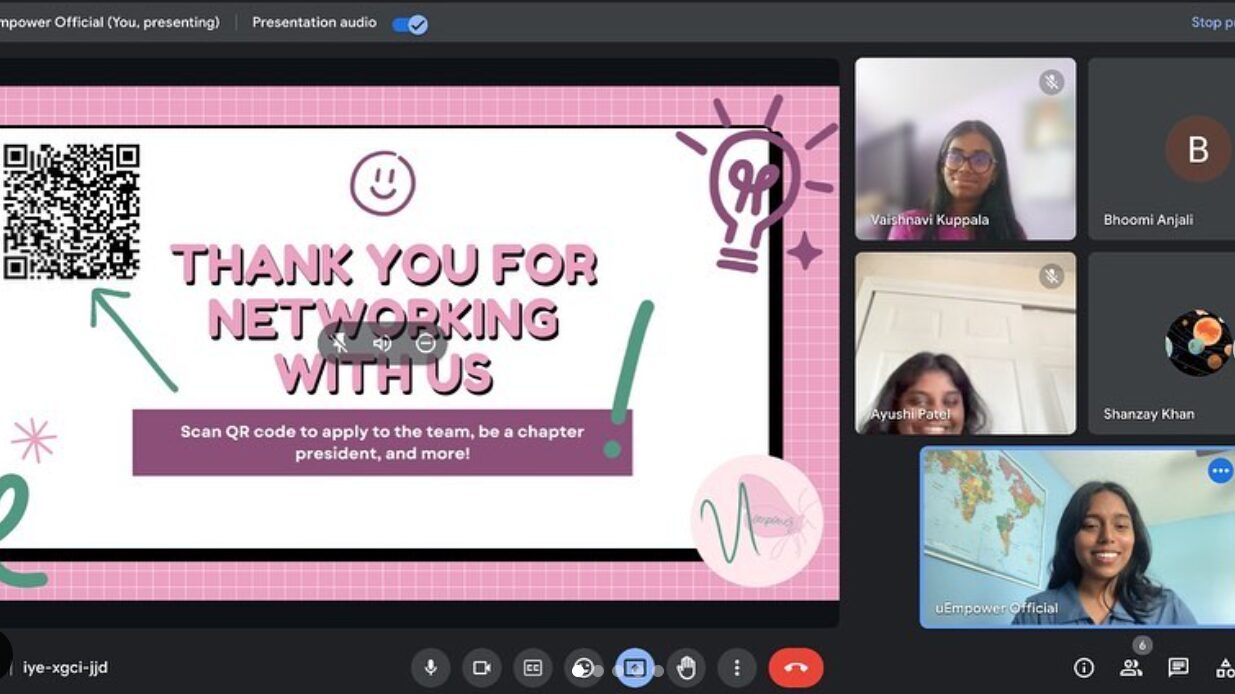Open options on uEmpower Official tile
Image resolution: width=1235 pixels, height=694 pixels.
1220,471
